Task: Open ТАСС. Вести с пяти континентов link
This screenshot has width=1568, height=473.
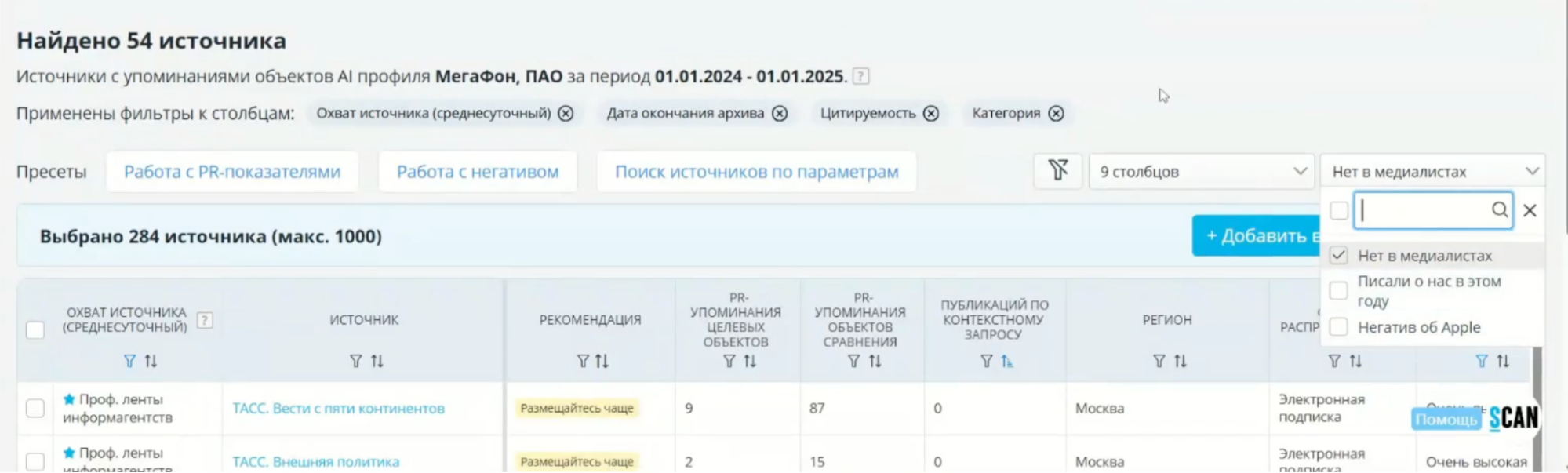Action: (338, 409)
